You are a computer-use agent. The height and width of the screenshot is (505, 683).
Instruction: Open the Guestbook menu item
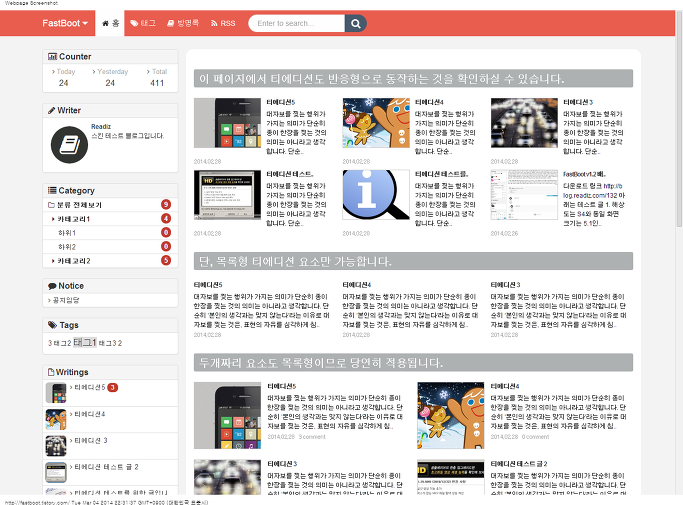(183, 23)
